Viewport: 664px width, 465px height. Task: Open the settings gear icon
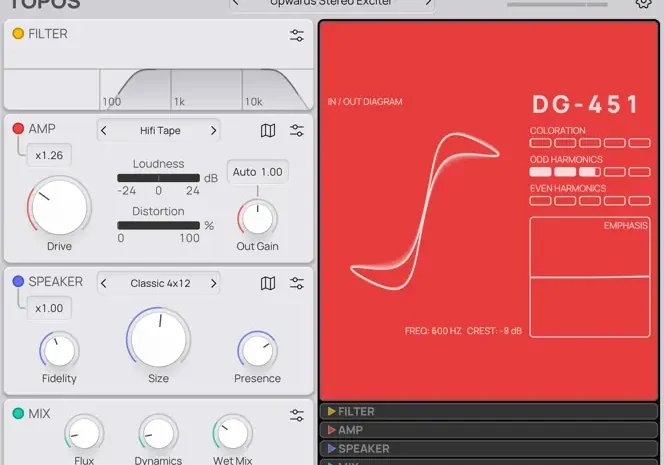coord(643,3)
